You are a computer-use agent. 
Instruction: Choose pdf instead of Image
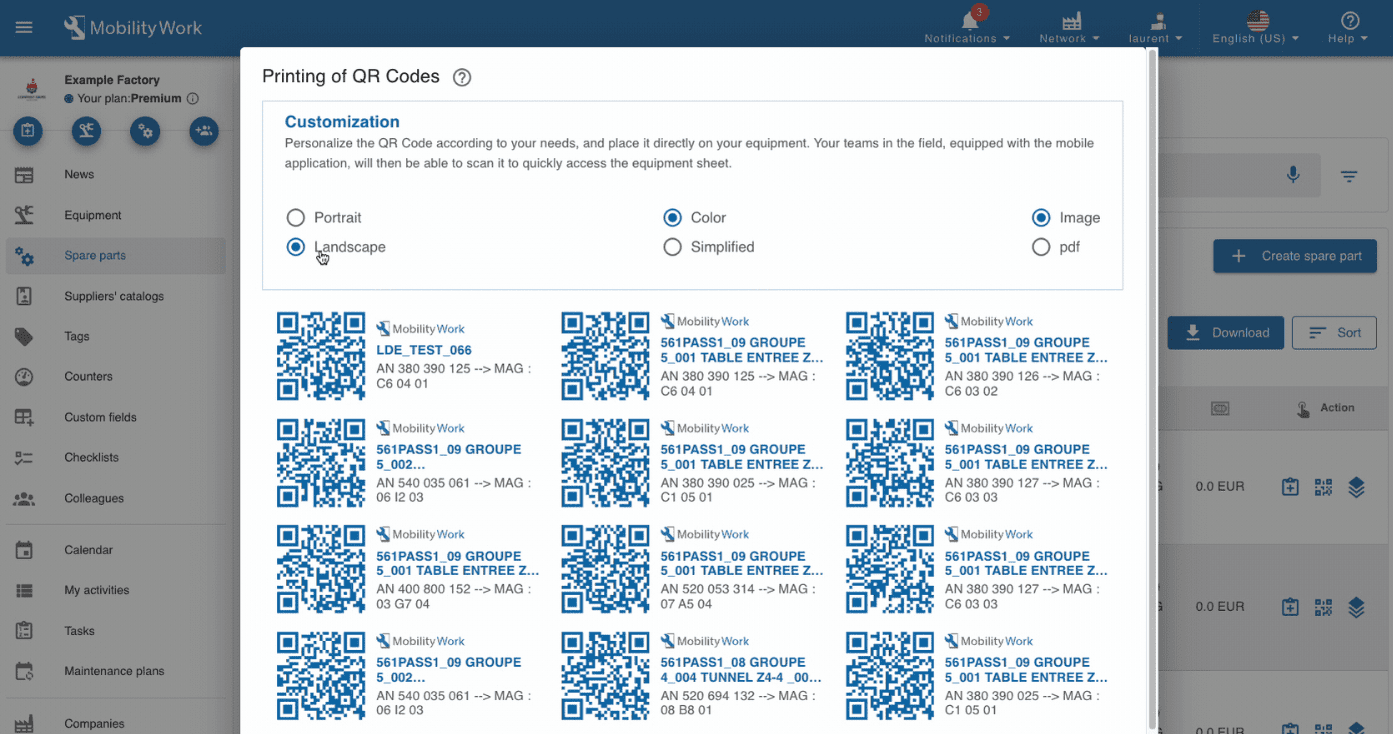click(x=1041, y=247)
